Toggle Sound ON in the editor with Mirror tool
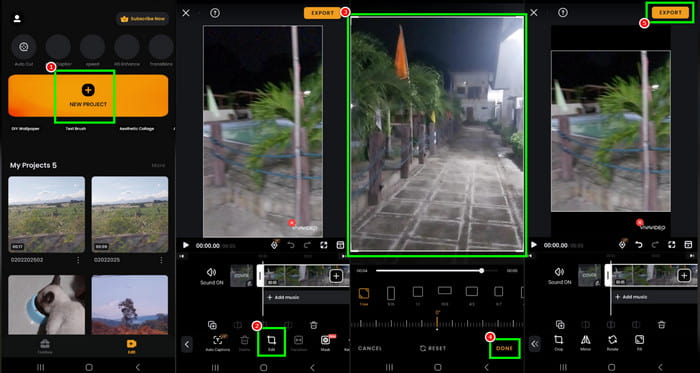Viewport: 700px width, 373px height. tap(559, 275)
